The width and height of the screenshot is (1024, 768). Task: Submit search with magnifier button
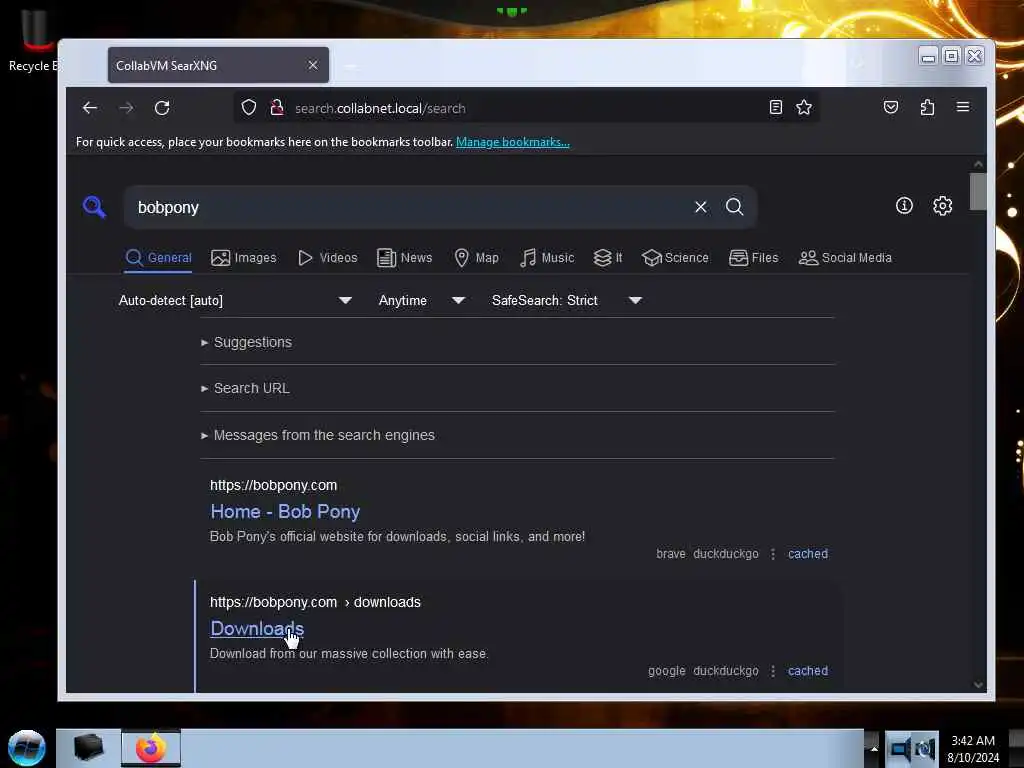(x=735, y=207)
